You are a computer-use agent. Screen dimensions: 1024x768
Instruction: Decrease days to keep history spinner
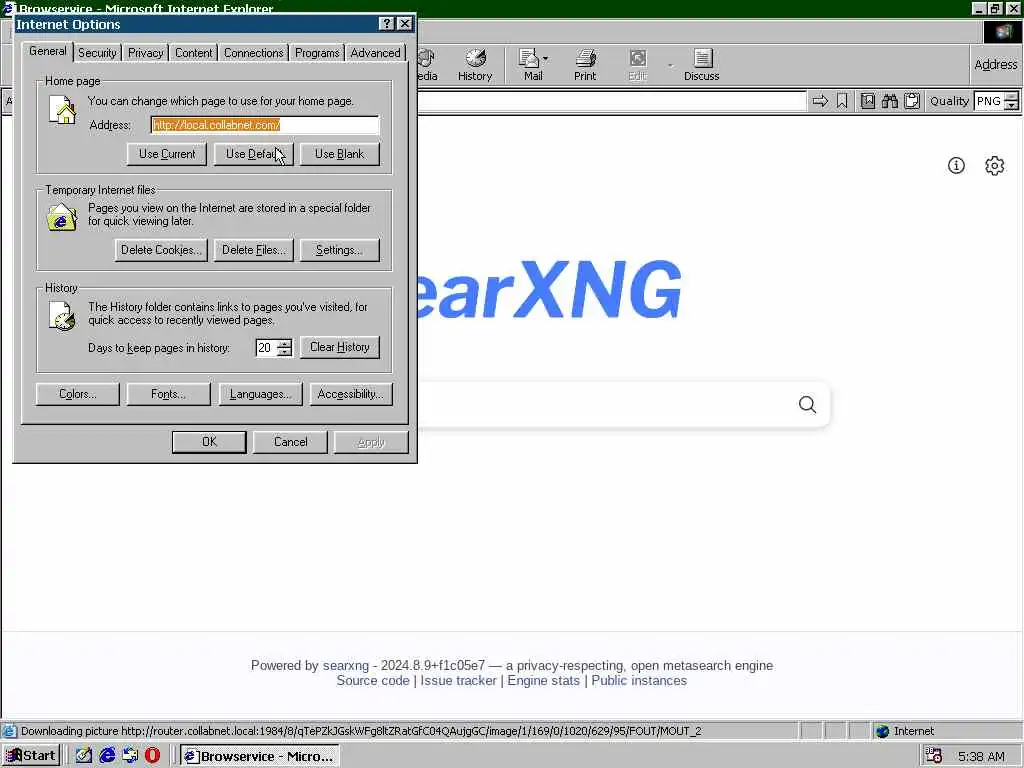[x=284, y=351]
